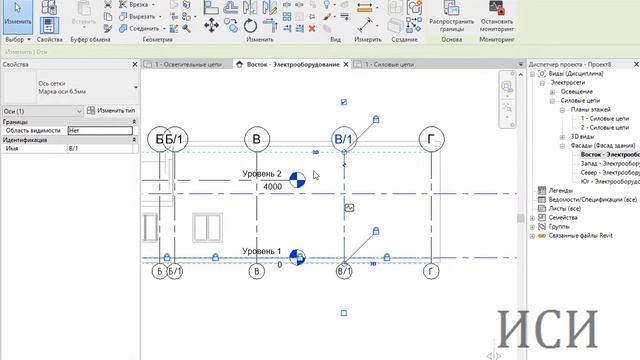Open the Оси (1) filter dropdown
The width and height of the screenshot is (640, 360).
pyautogui.click(x=43, y=111)
